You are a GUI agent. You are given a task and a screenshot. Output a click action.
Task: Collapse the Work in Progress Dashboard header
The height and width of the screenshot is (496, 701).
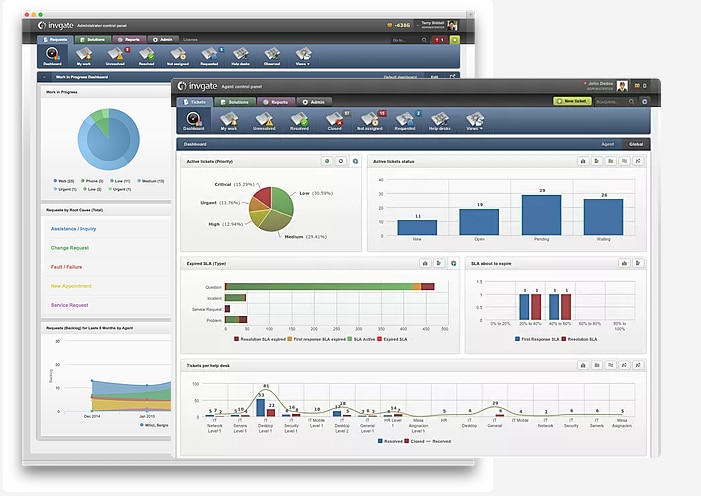click(x=44, y=77)
